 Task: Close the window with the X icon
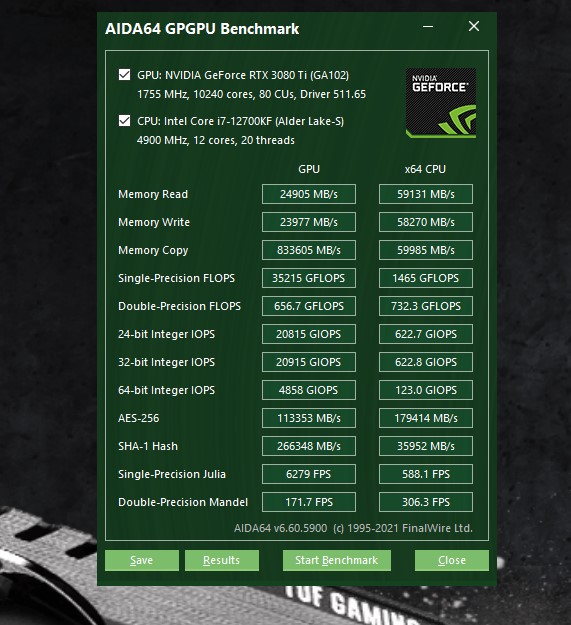click(x=474, y=26)
